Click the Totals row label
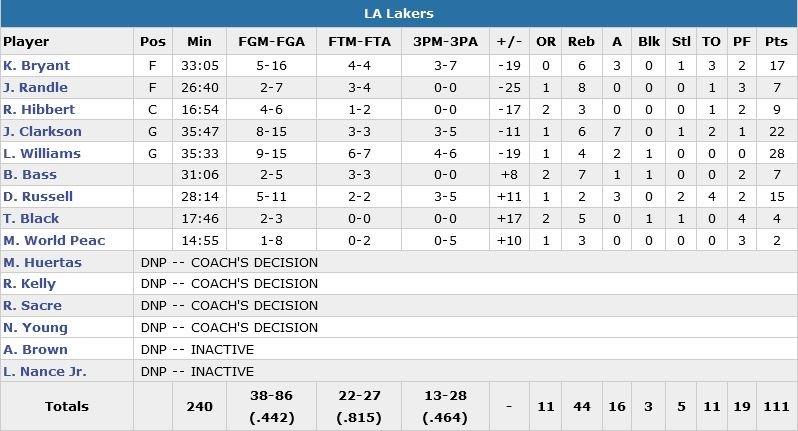Viewport: 798px width, 431px height. coord(66,406)
